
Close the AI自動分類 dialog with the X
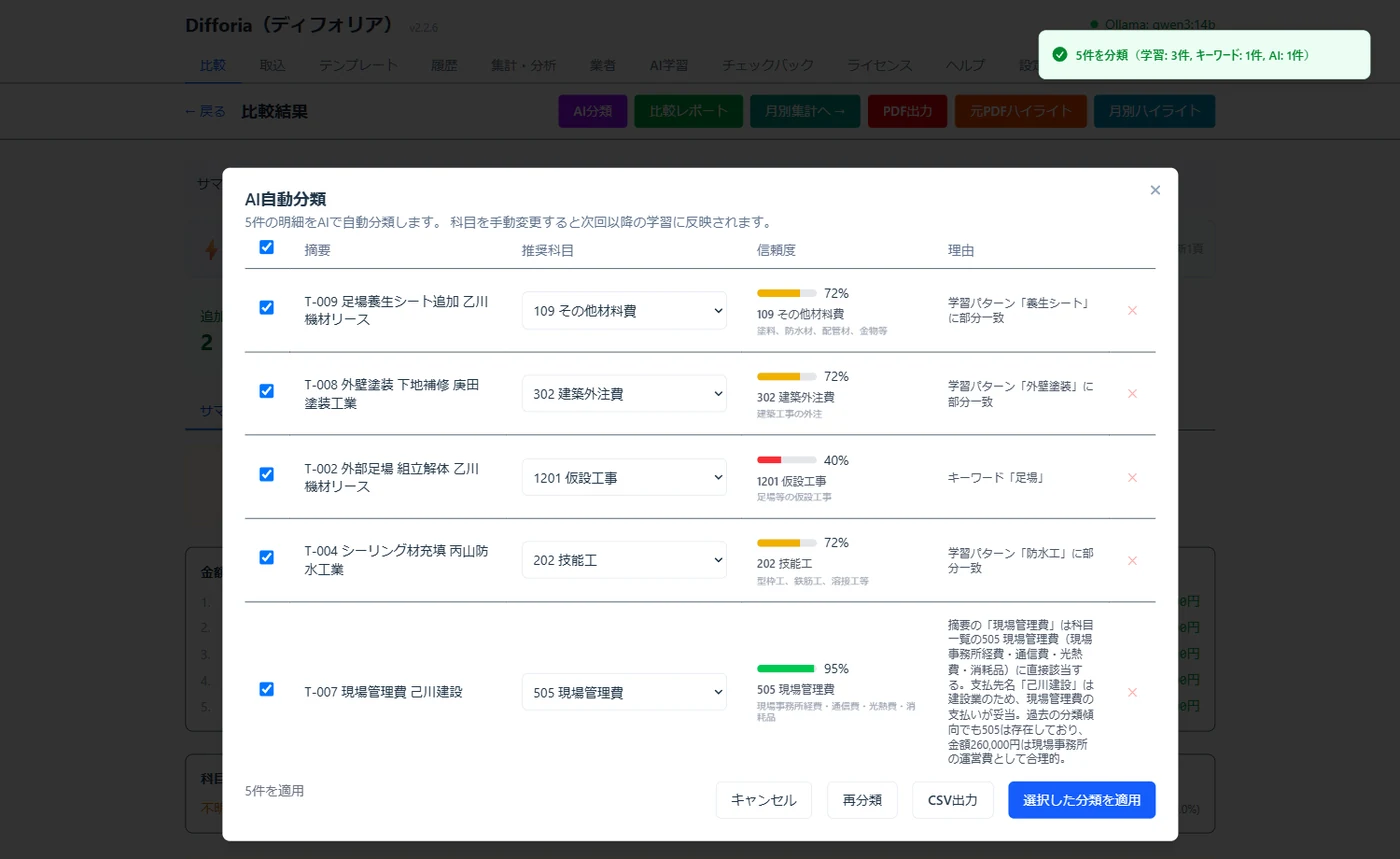[x=1155, y=190]
